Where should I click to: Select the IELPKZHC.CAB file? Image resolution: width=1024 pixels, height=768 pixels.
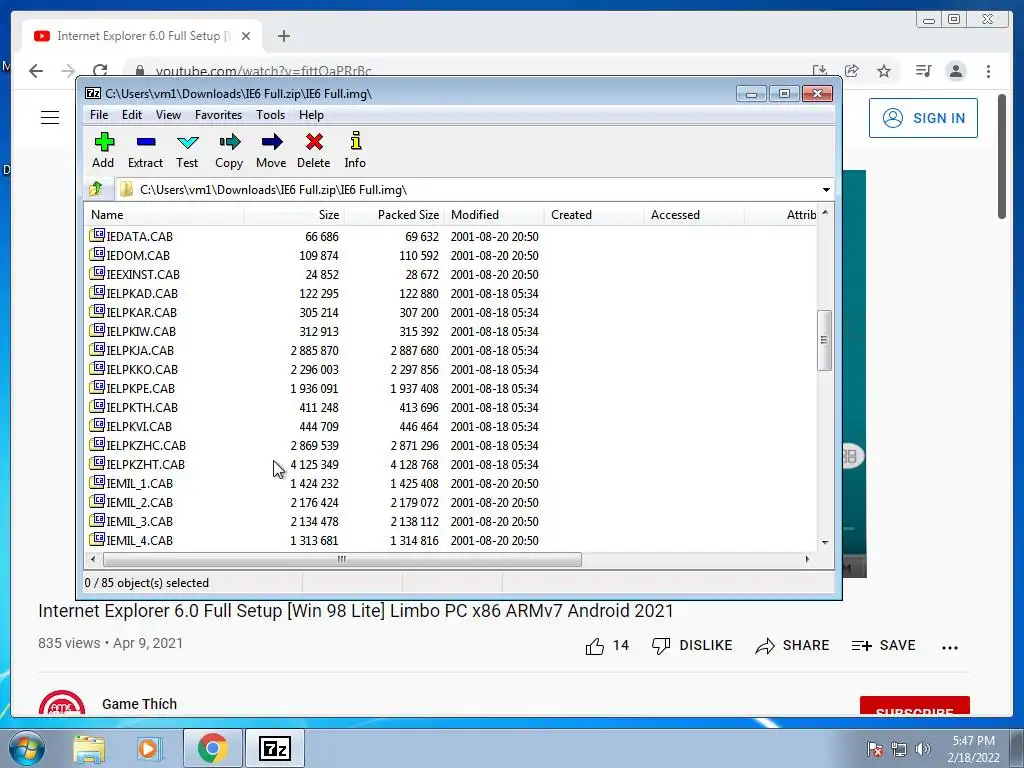click(x=138, y=445)
